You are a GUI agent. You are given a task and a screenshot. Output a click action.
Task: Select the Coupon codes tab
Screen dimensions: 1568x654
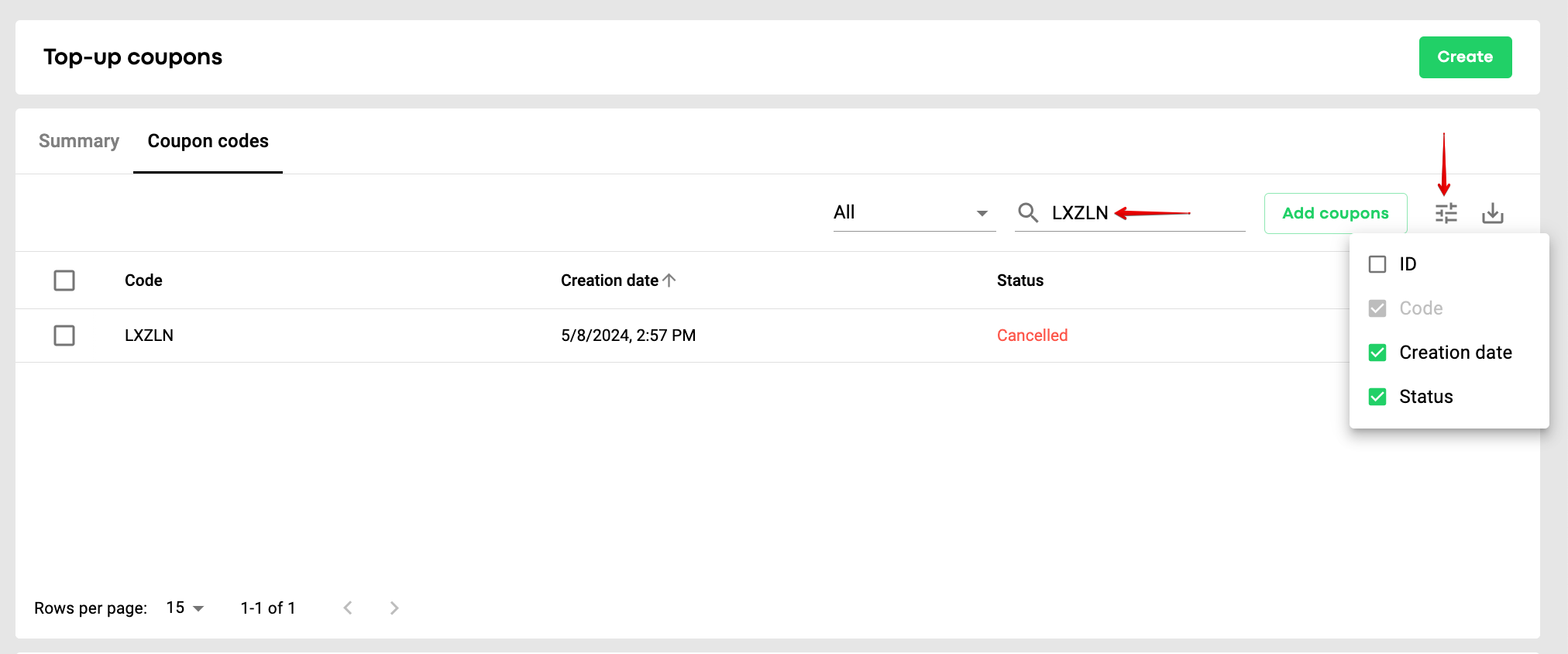pyautogui.click(x=208, y=141)
